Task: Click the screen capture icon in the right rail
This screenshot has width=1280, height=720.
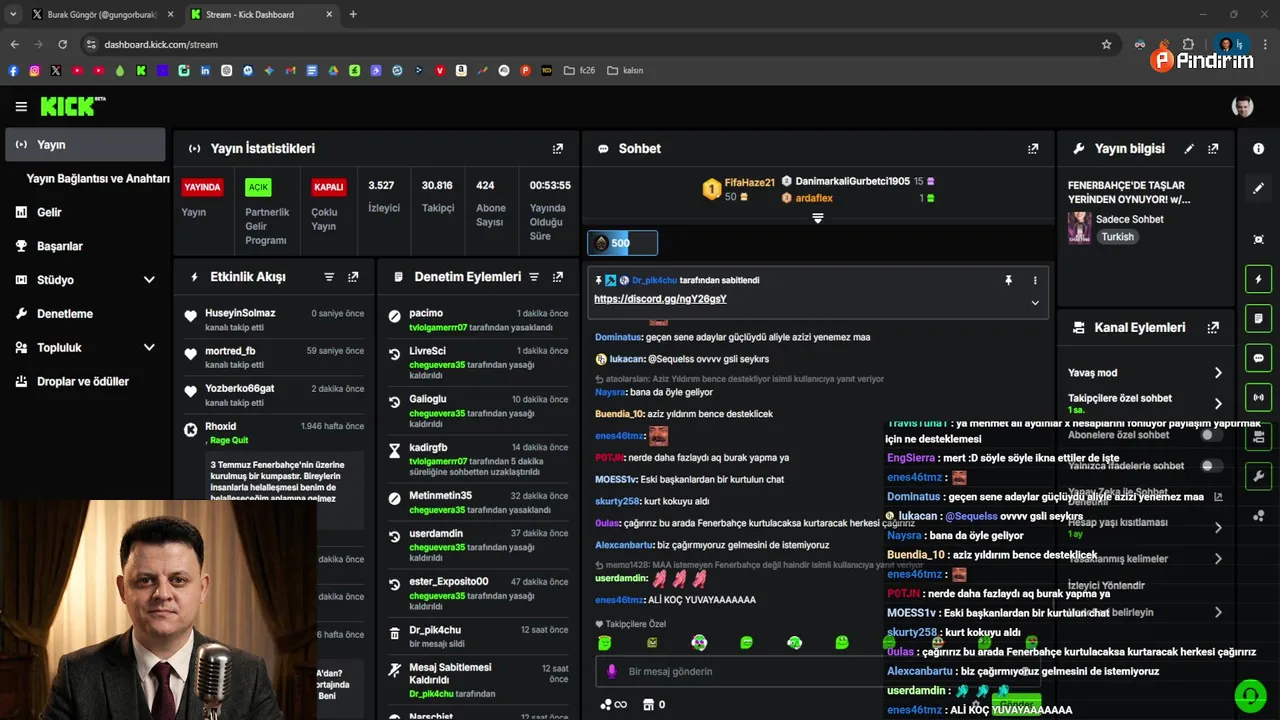Action: 1258,239
